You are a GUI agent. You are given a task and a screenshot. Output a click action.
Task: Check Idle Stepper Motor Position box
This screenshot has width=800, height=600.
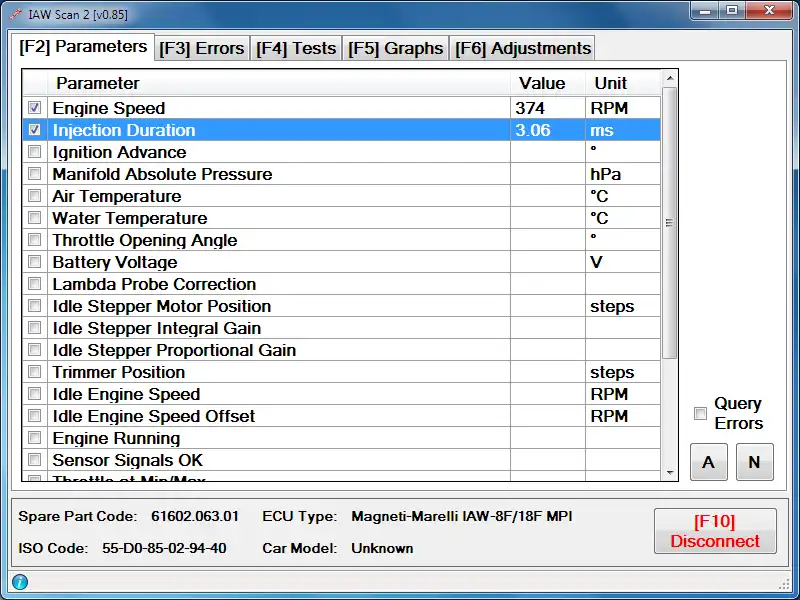pyautogui.click(x=35, y=306)
